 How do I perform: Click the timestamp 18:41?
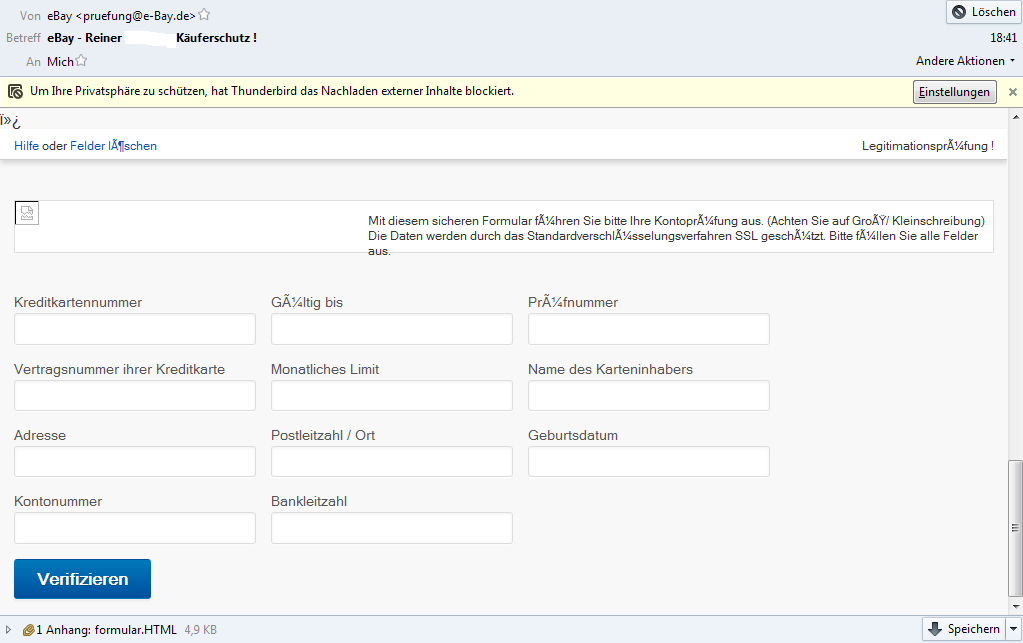pos(1003,38)
